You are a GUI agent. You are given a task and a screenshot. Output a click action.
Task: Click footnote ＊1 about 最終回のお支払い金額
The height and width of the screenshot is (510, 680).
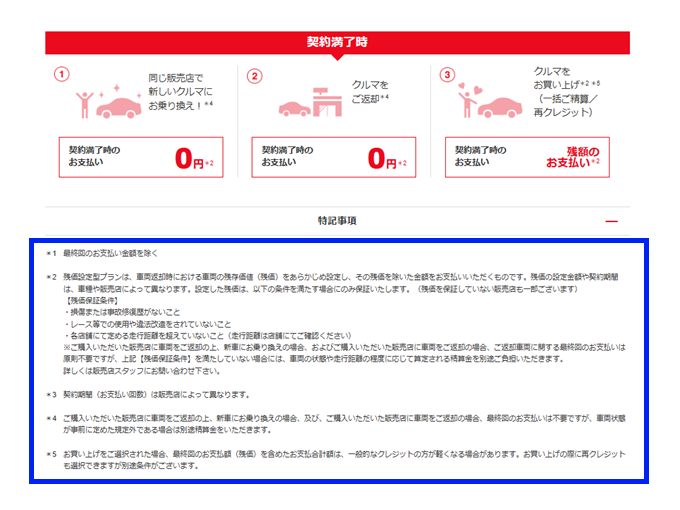click(x=108, y=253)
